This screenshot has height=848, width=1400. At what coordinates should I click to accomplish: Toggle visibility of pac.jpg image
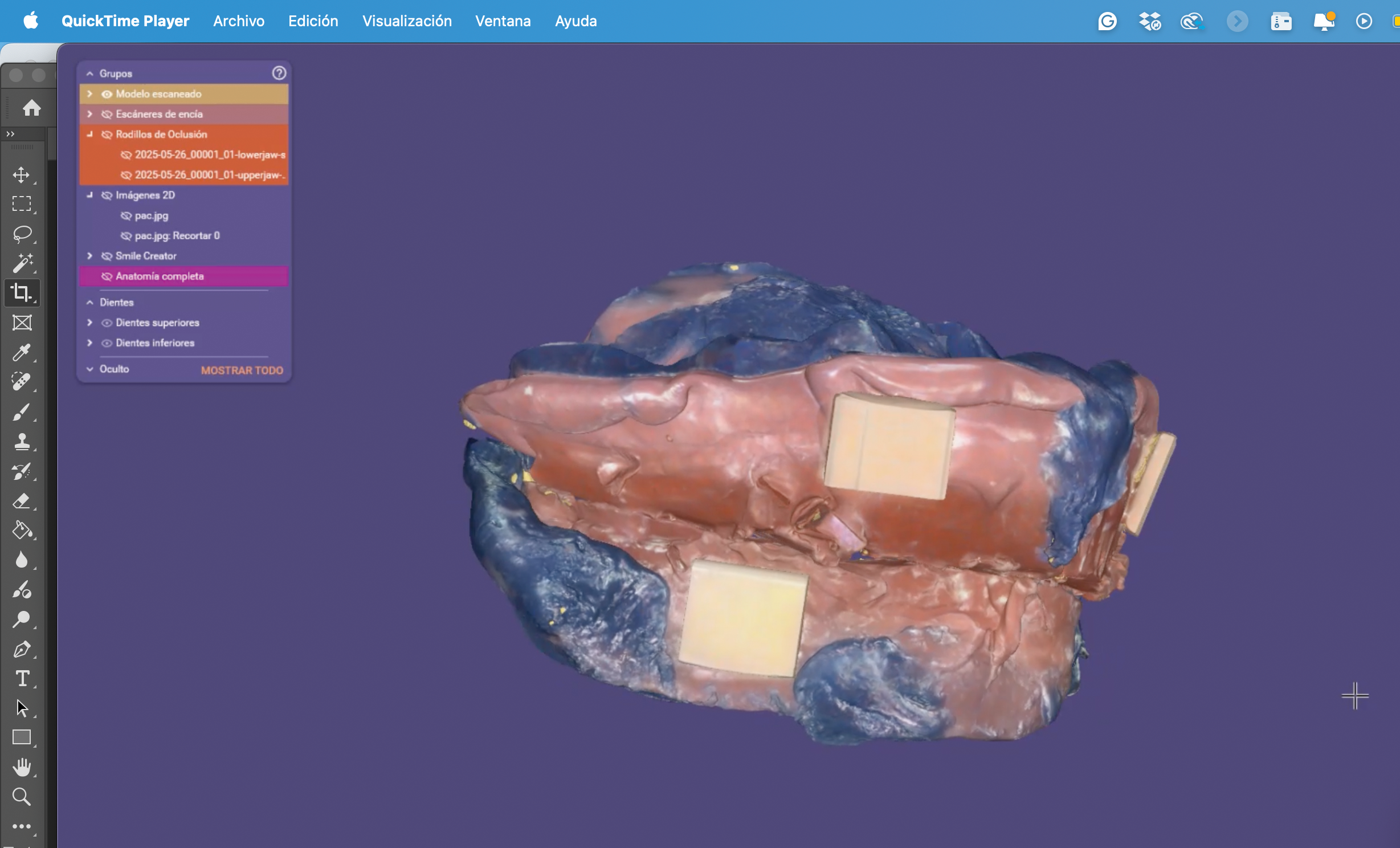(126, 216)
